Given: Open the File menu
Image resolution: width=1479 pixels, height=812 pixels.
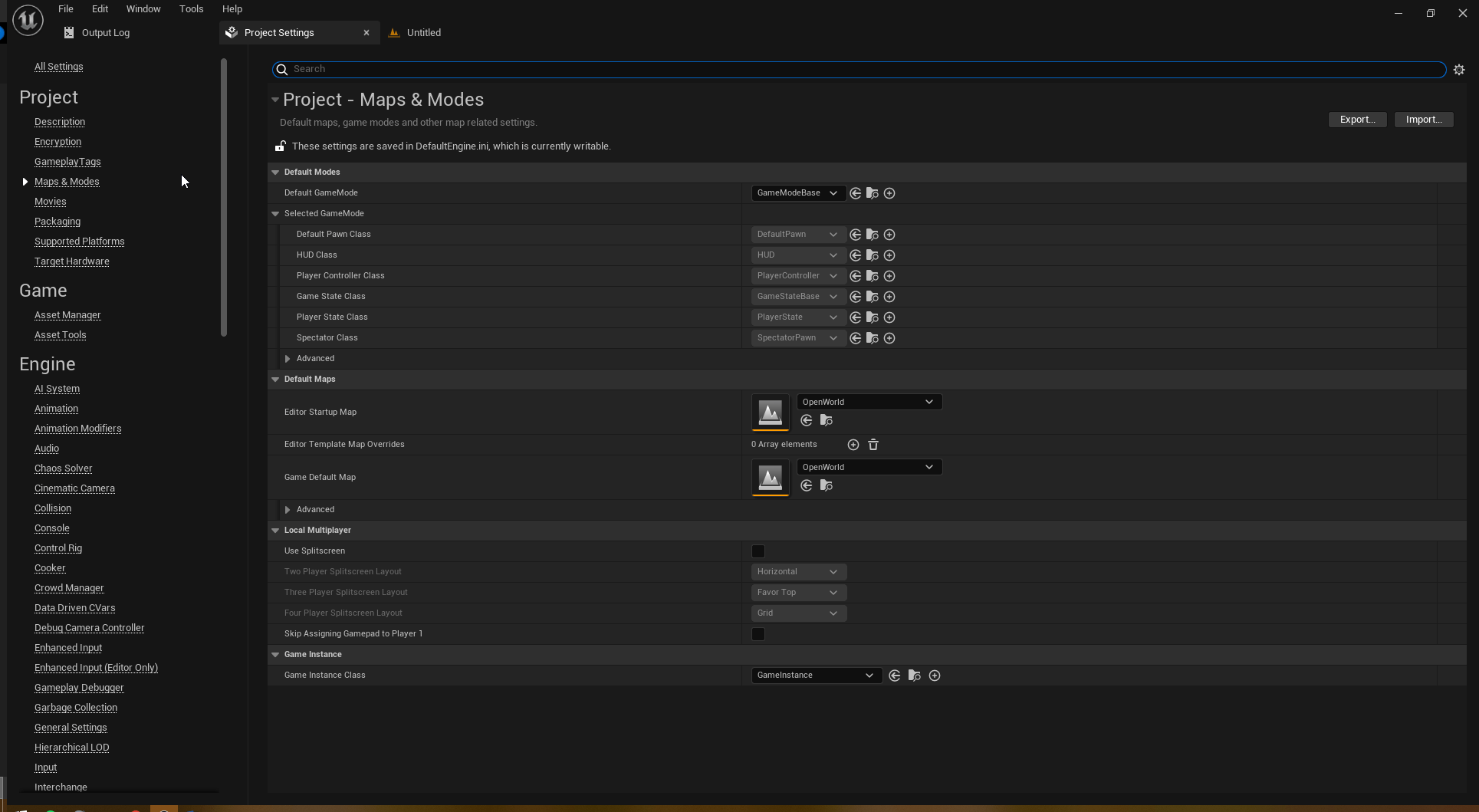Looking at the screenshot, I should (66, 9).
